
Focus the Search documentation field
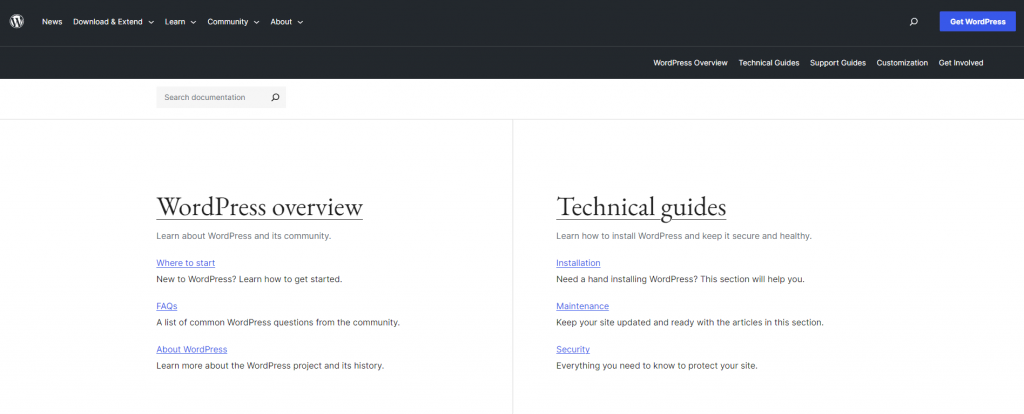[210, 97]
